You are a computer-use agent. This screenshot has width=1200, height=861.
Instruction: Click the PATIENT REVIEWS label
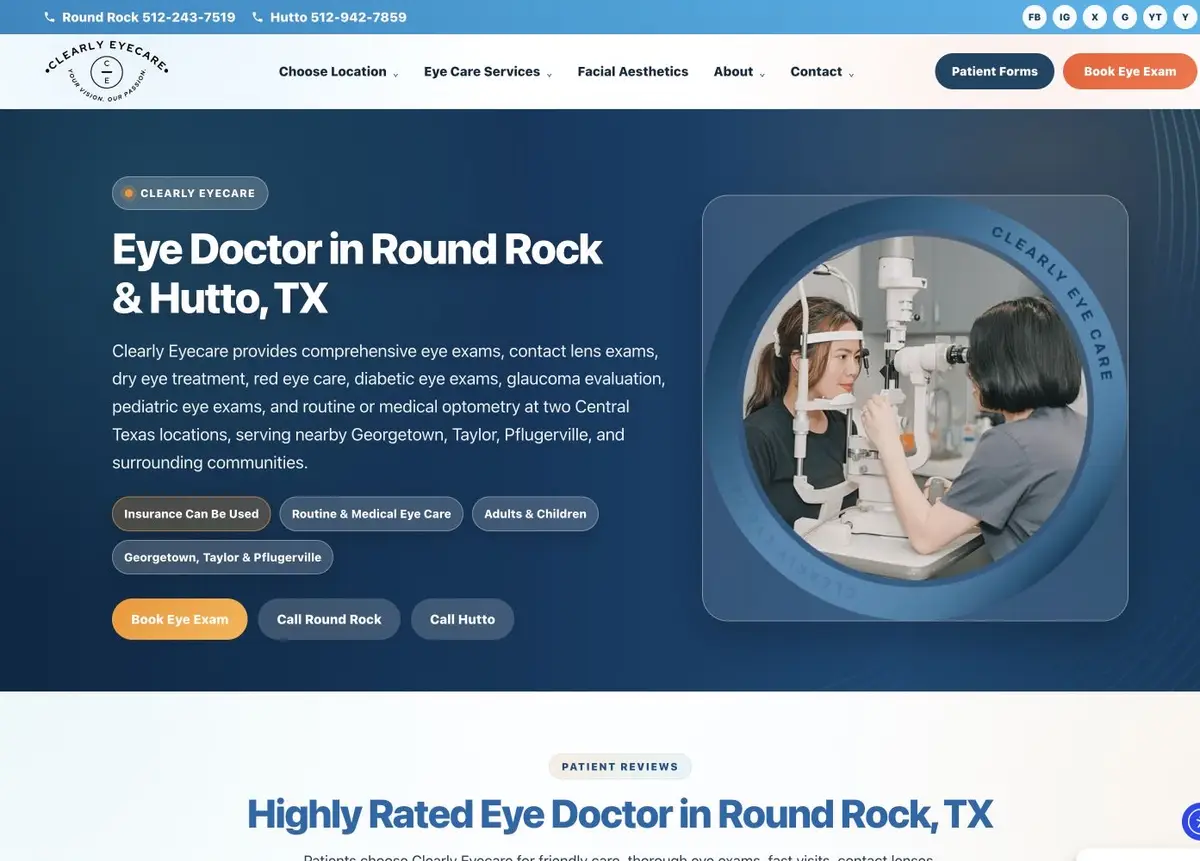[620, 767]
